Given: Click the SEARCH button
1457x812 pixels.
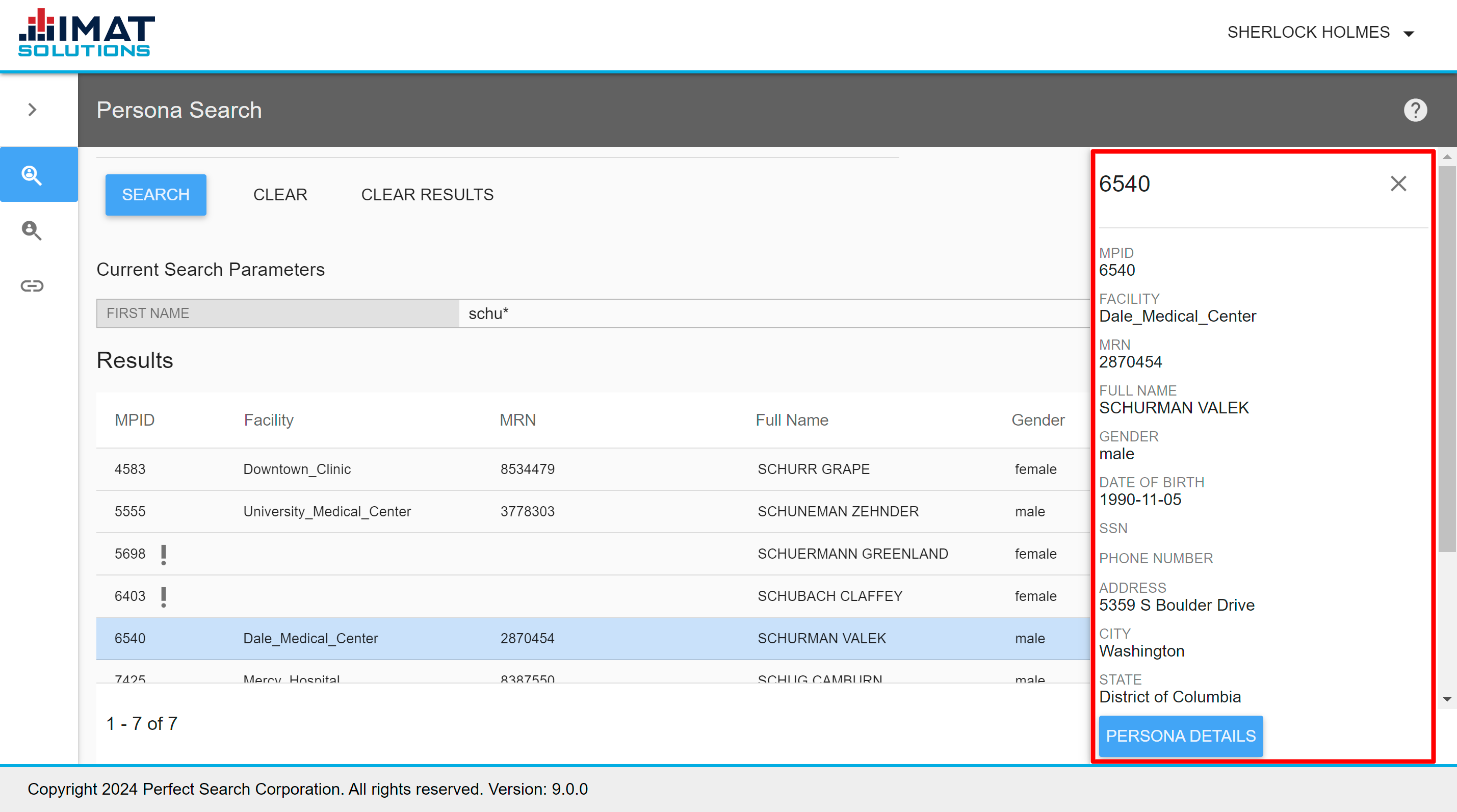Looking at the screenshot, I should pyautogui.click(x=155, y=195).
